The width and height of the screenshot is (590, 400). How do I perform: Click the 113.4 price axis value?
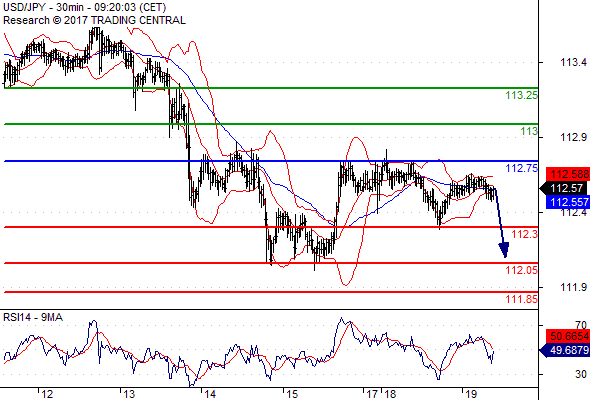573,62
